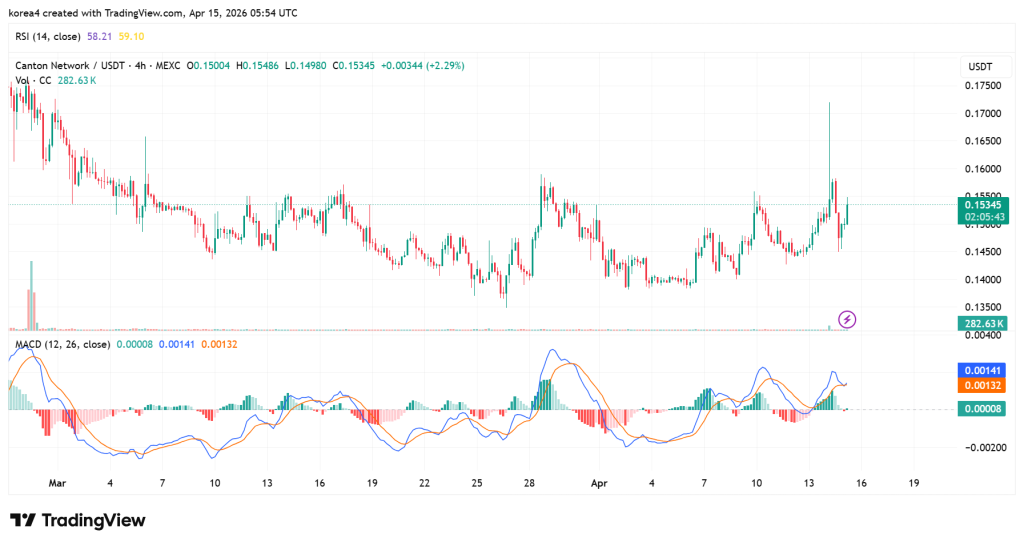Click the green volume axis label 282.63K

coord(983,323)
